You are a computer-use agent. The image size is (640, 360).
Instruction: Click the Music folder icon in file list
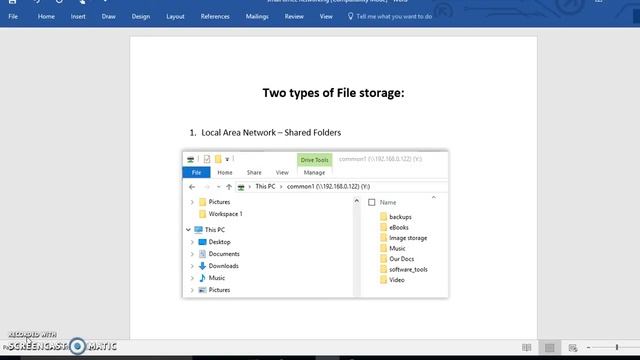pos(383,248)
